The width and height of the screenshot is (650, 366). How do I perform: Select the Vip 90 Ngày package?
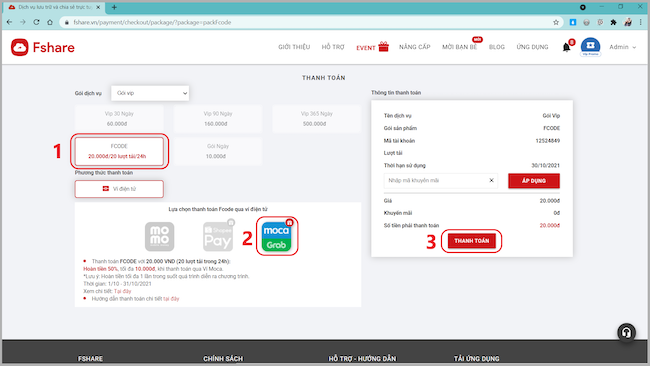tap(218, 119)
